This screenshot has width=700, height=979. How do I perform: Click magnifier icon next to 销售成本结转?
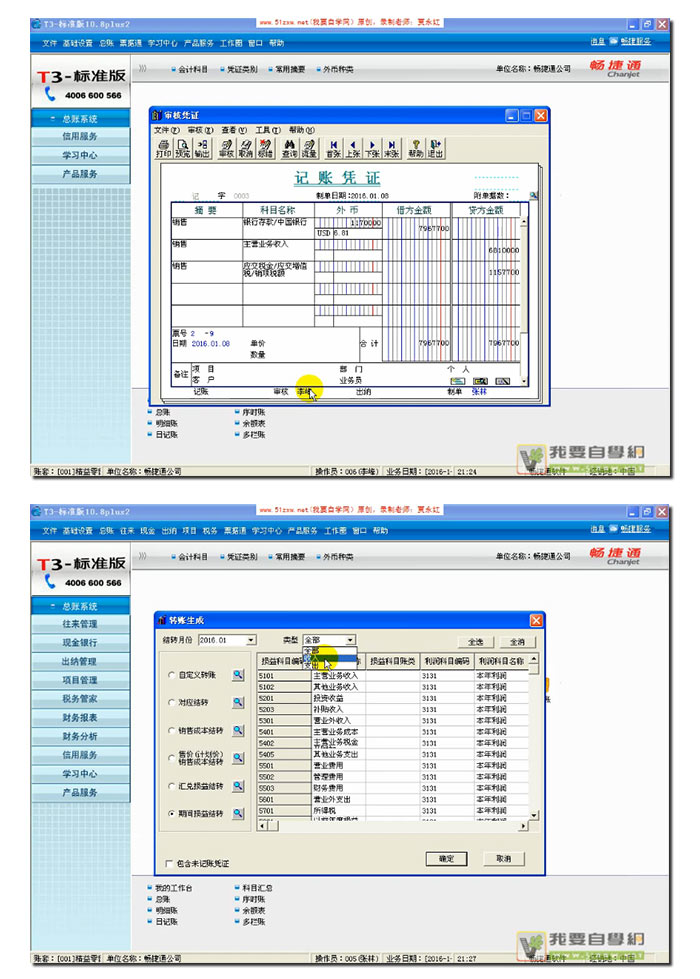[x=238, y=731]
